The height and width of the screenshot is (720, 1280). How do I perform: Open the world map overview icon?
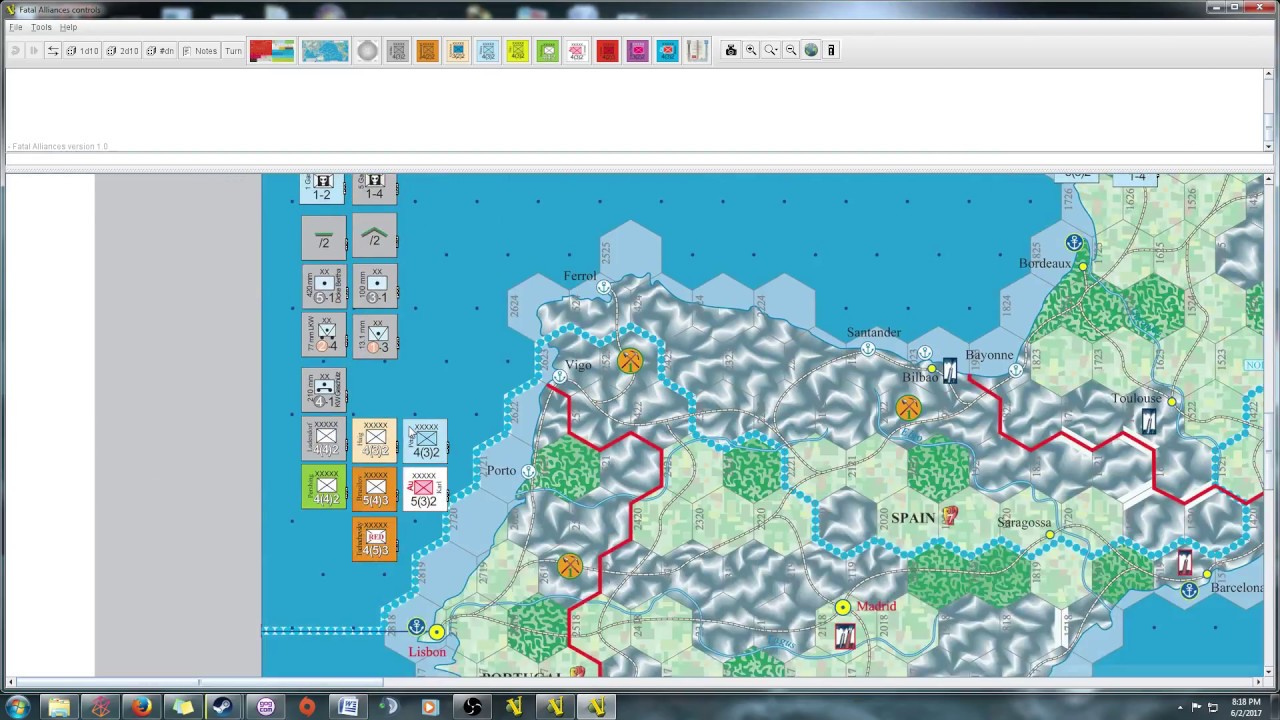click(x=325, y=50)
